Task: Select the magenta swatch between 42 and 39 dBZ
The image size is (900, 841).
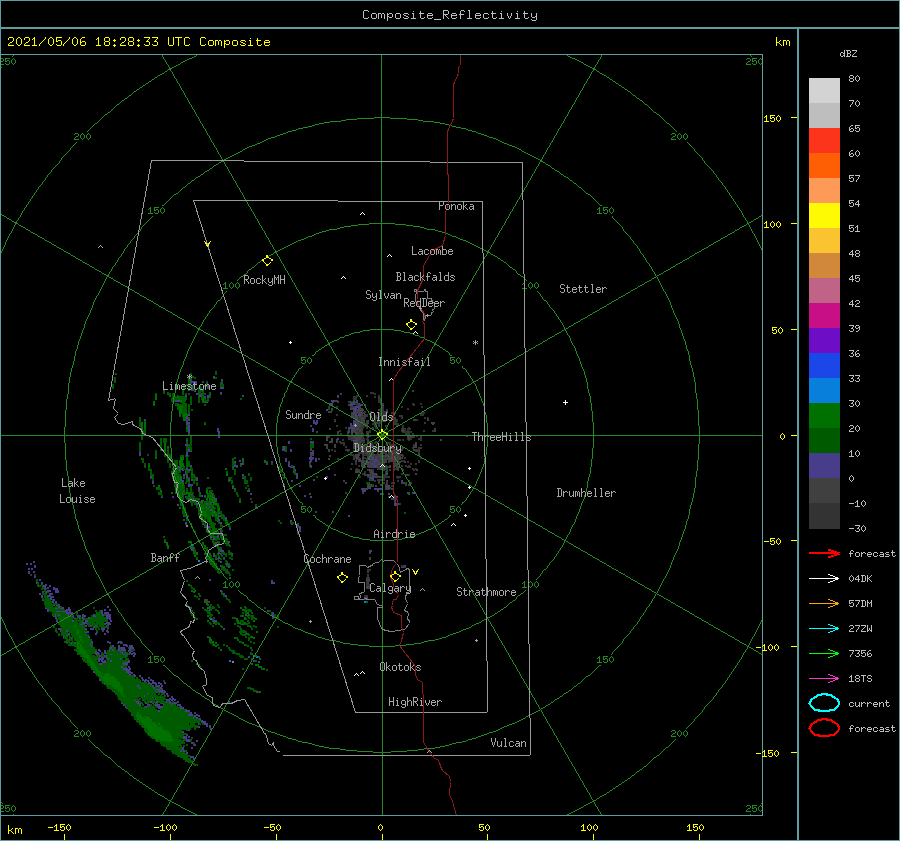Action: 824,316
